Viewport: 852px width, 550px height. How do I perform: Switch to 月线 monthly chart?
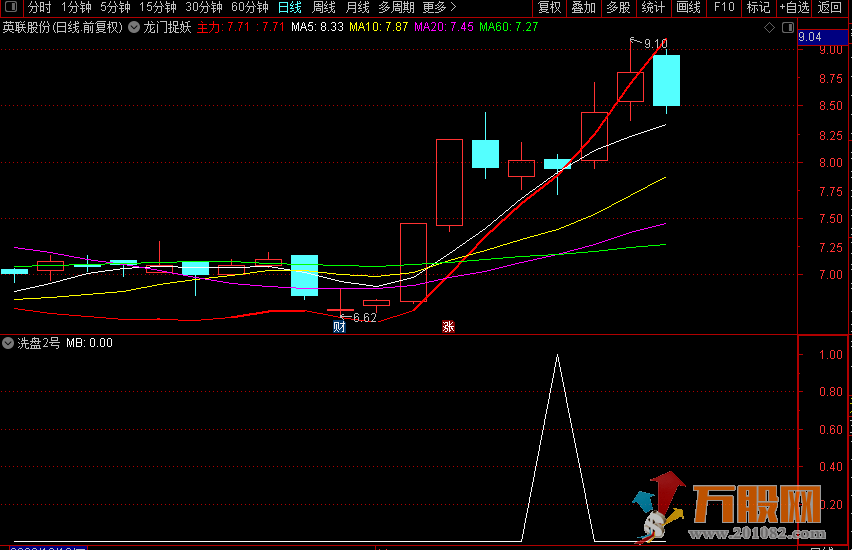coord(358,7)
